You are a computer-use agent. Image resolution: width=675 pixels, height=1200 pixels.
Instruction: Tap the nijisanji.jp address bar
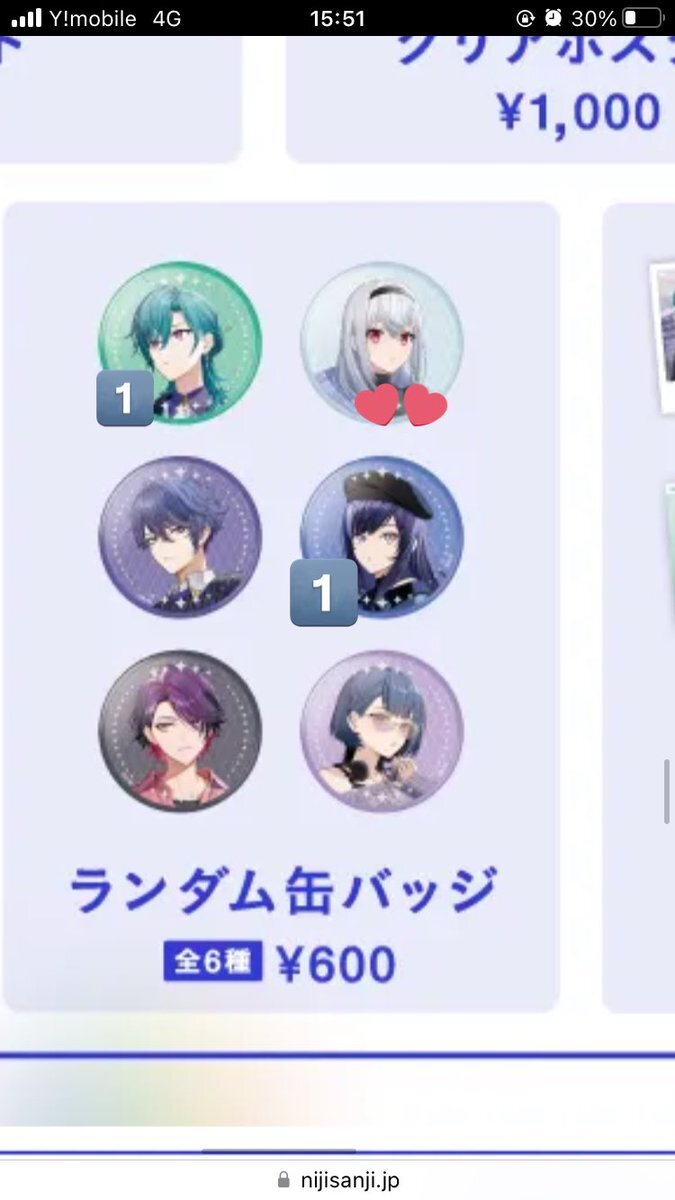point(337,1180)
